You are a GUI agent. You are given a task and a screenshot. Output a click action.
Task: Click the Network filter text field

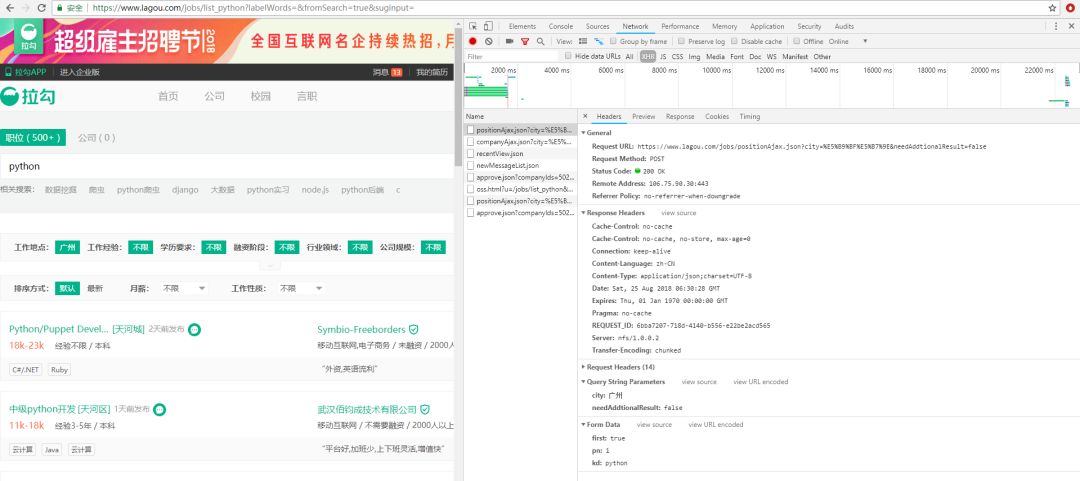point(512,57)
